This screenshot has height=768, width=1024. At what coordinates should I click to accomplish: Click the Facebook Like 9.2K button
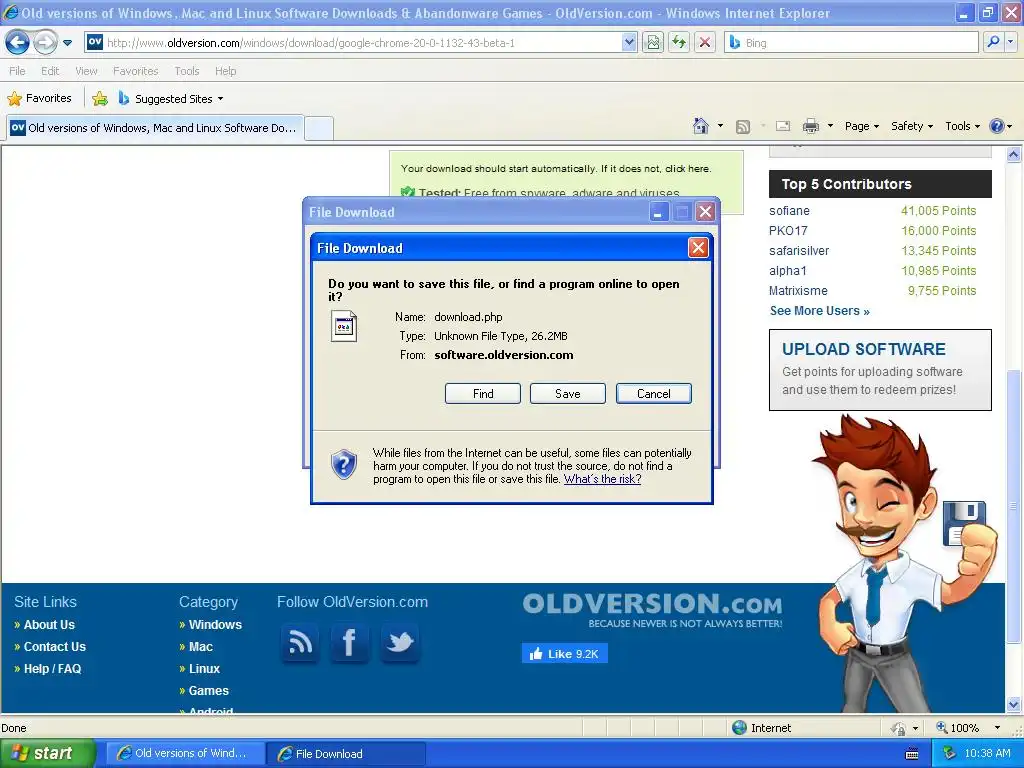tap(565, 654)
